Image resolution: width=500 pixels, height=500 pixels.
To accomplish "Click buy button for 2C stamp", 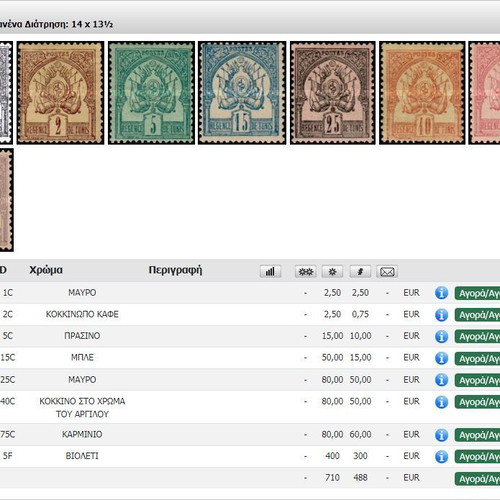I will [477, 315].
